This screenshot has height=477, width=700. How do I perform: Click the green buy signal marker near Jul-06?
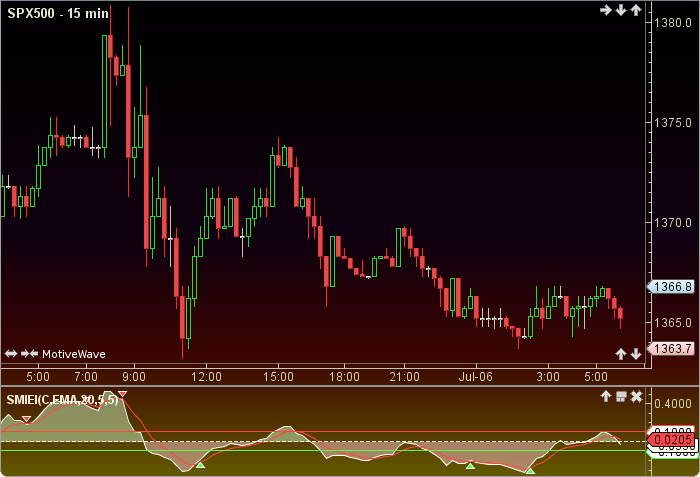click(470, 466)
